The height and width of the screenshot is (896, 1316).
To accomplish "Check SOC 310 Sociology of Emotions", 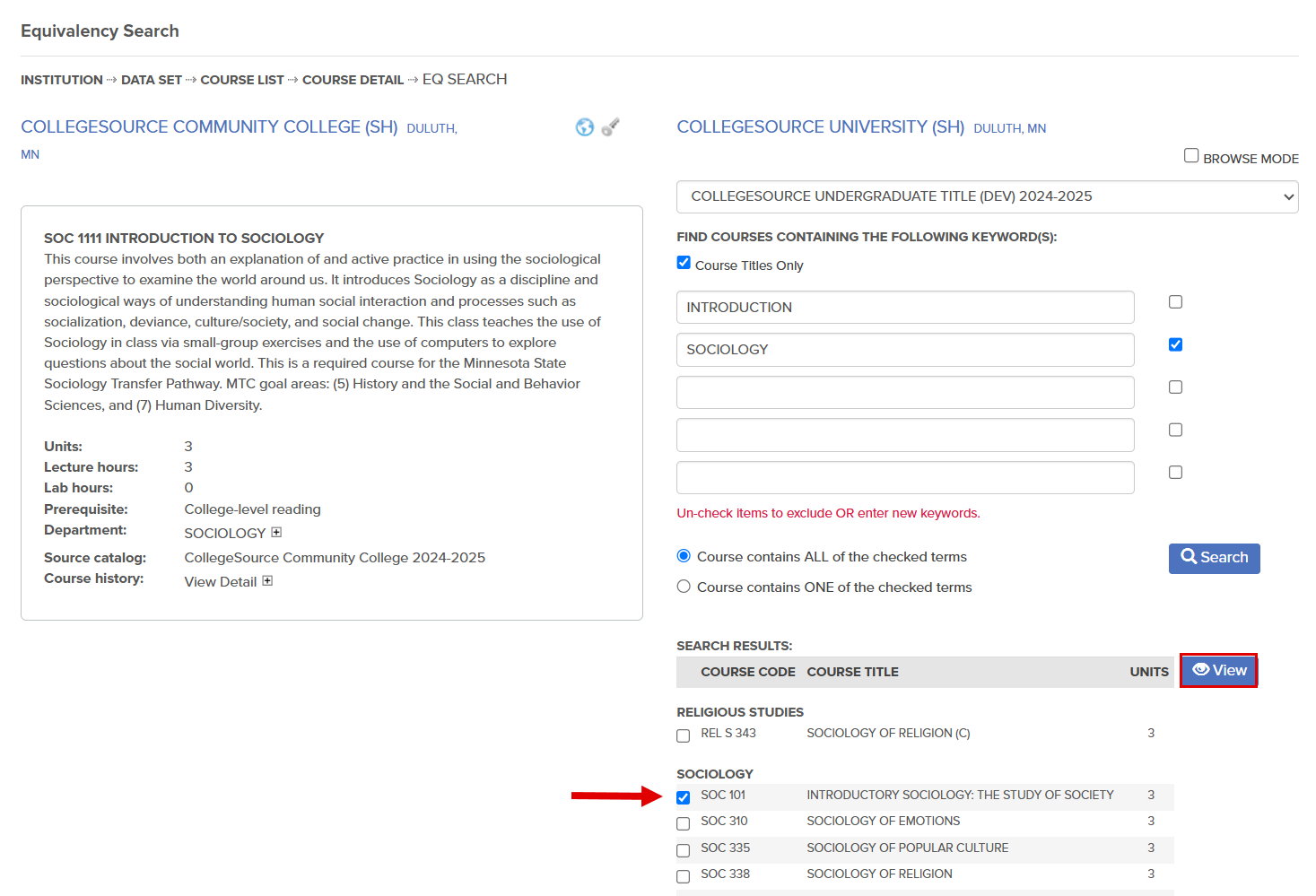I will tap(684, 823).
